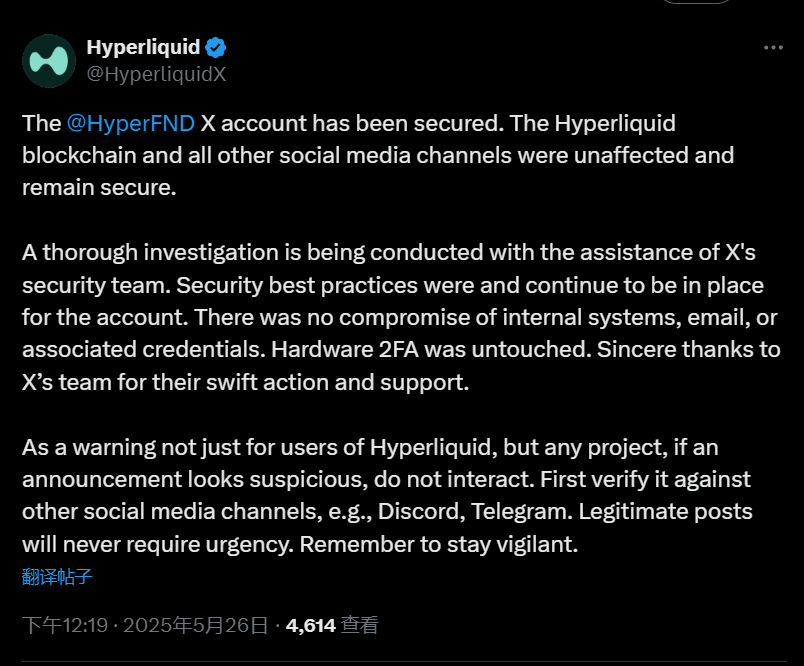The image size is (804, 666).
Task: Select first paragraph about secured account
Action: [378, 155]
